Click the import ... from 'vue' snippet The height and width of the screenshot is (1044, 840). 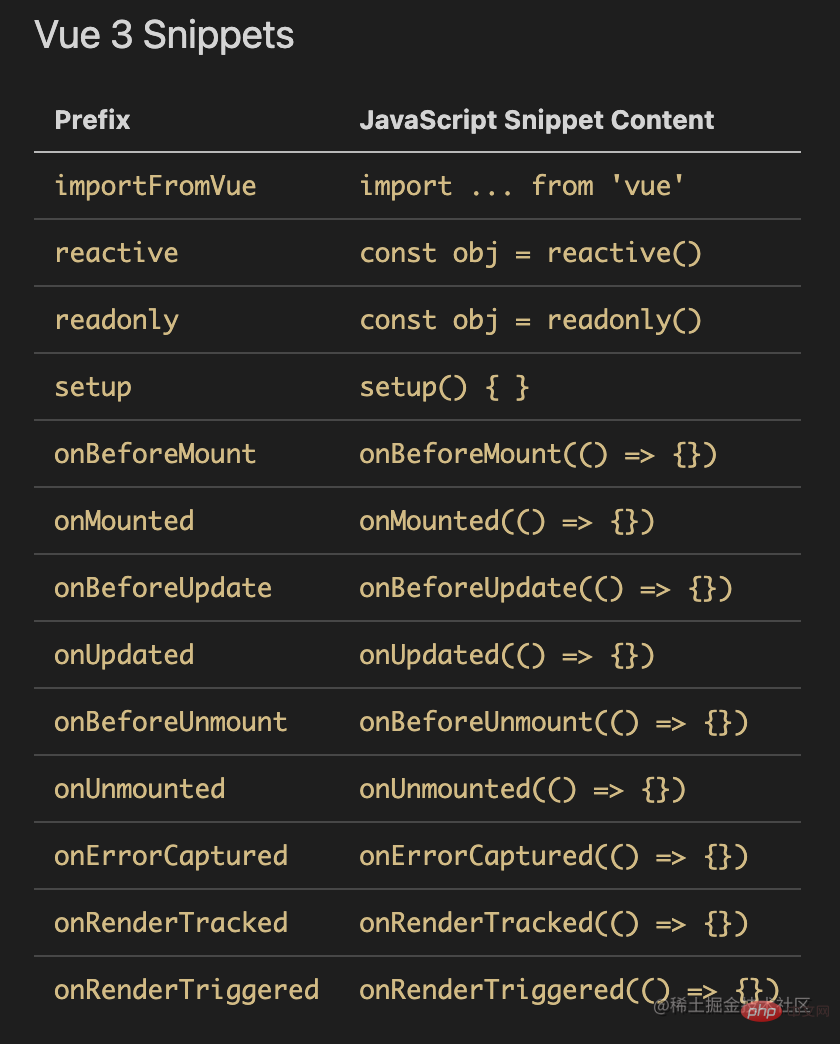(522, 186)
